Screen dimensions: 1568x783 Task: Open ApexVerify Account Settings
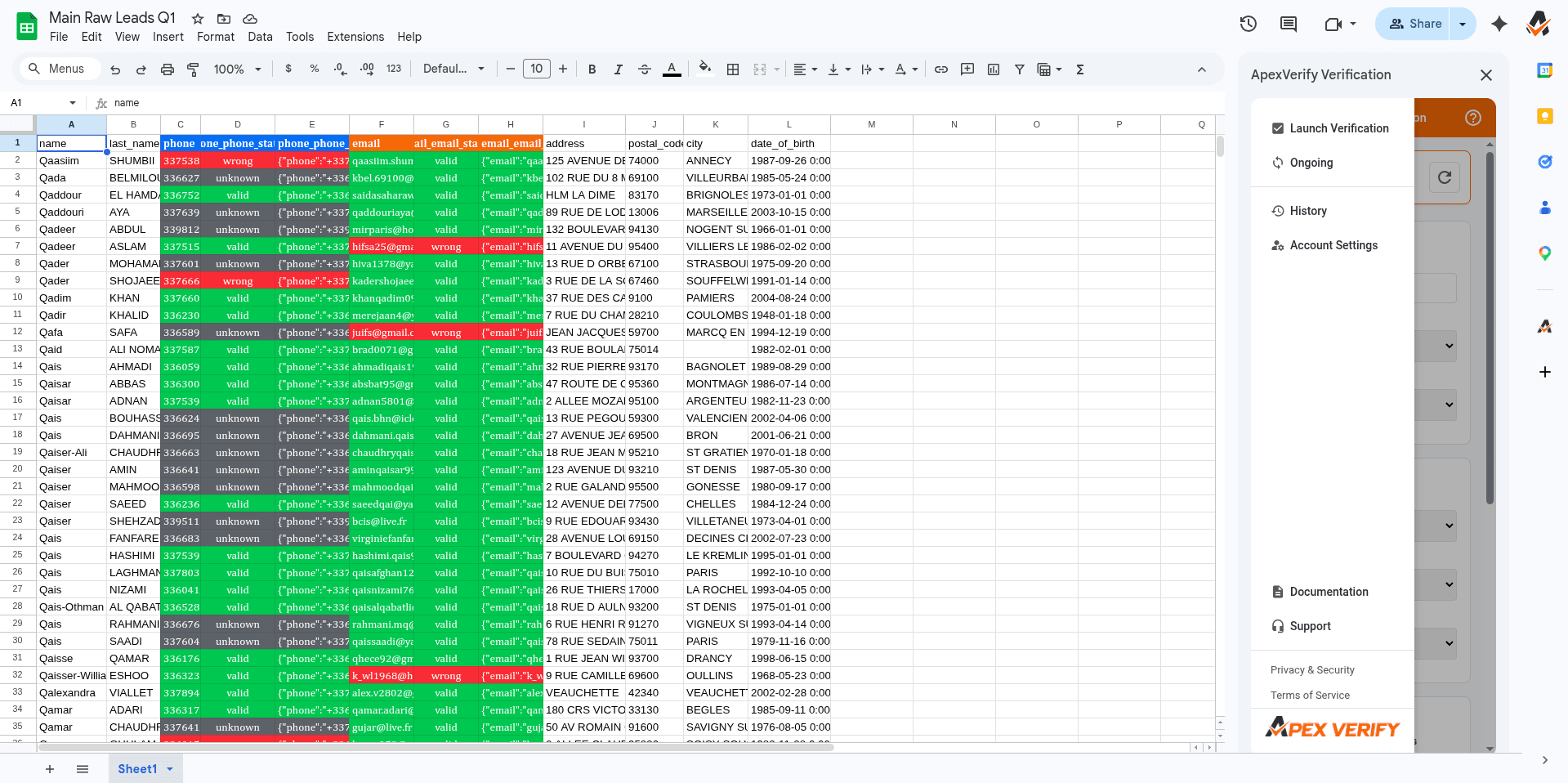coord(1333,245)
